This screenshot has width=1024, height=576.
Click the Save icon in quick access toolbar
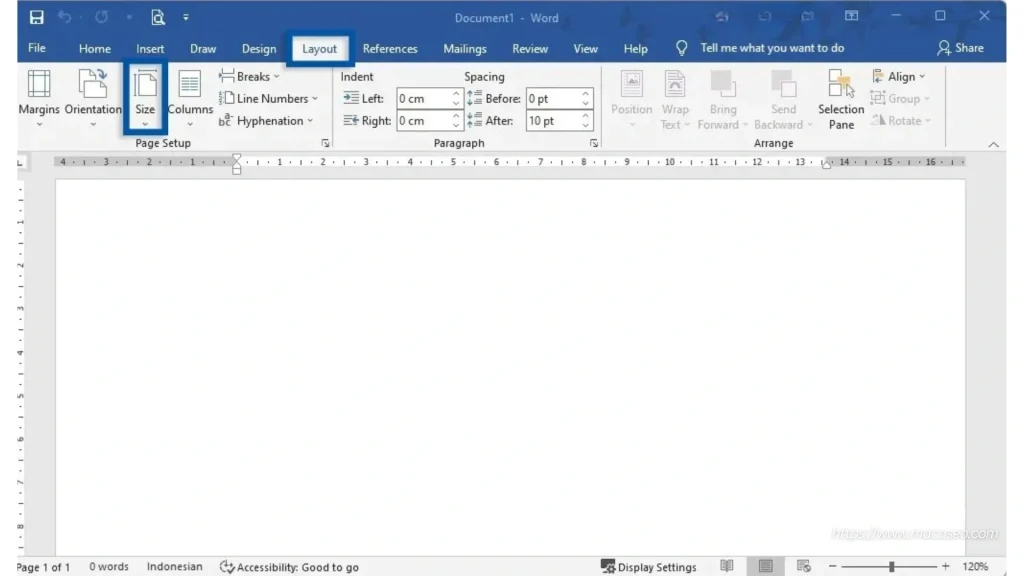[x=36, y=18]
